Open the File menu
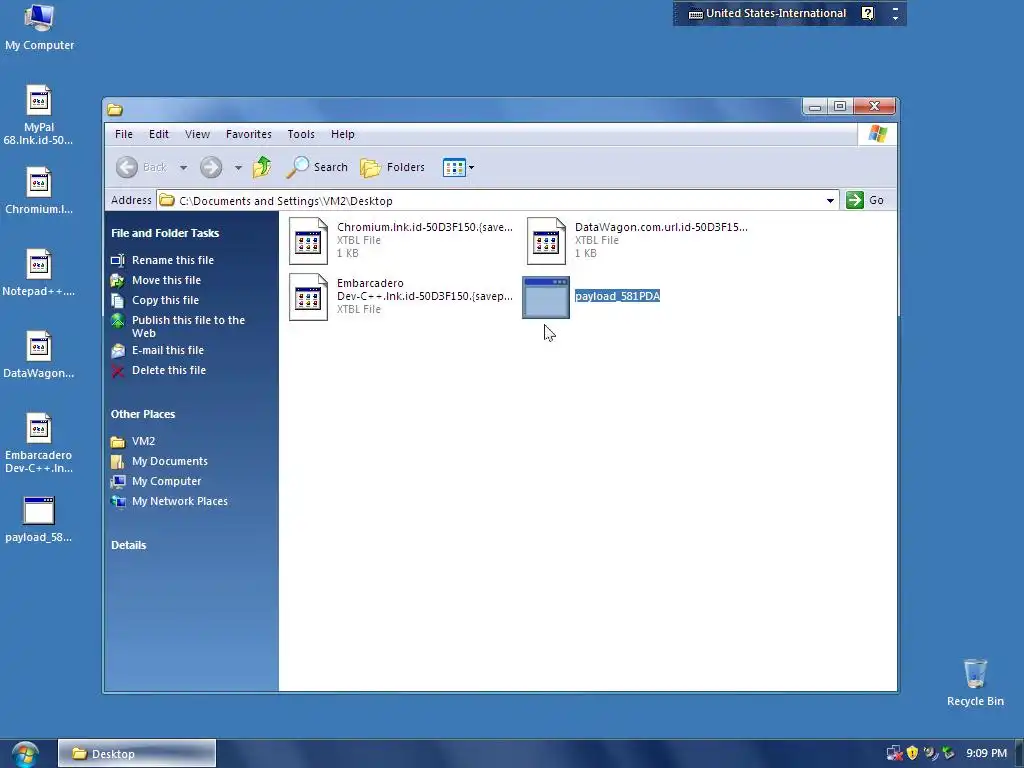1024x768 pixels. [x=123, y=134]
